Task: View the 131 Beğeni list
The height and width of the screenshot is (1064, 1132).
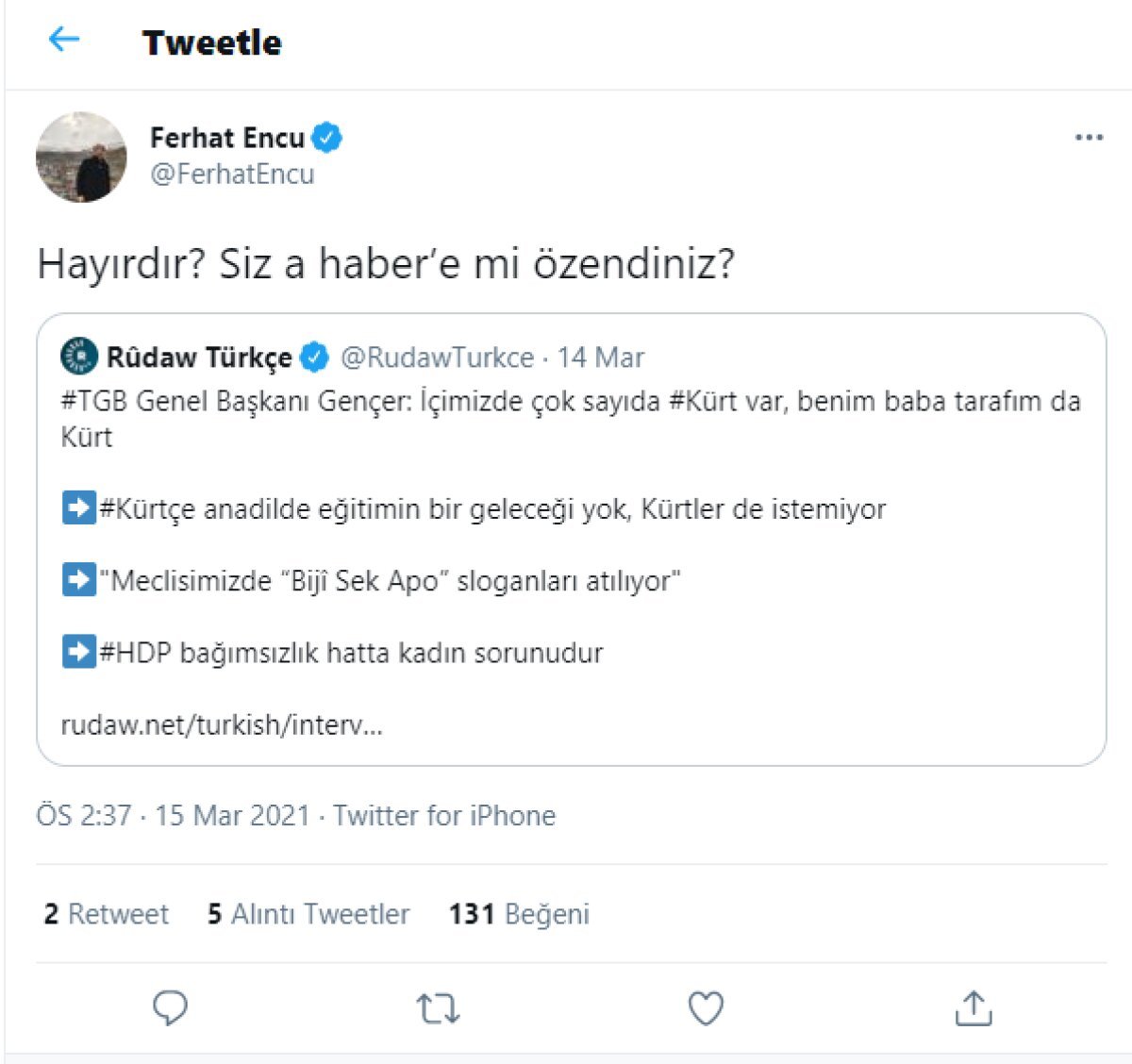Action: pyautogui.click(x=519, y=914)
